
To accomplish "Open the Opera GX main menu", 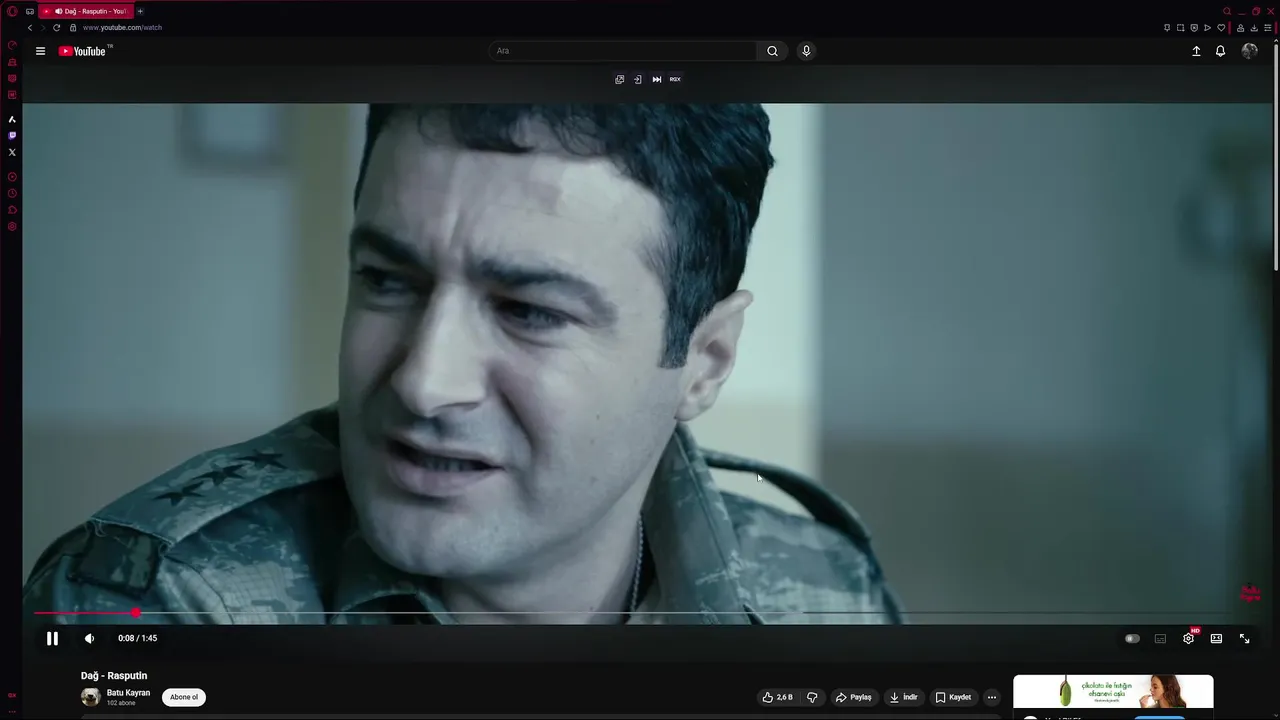I will 12,11.
